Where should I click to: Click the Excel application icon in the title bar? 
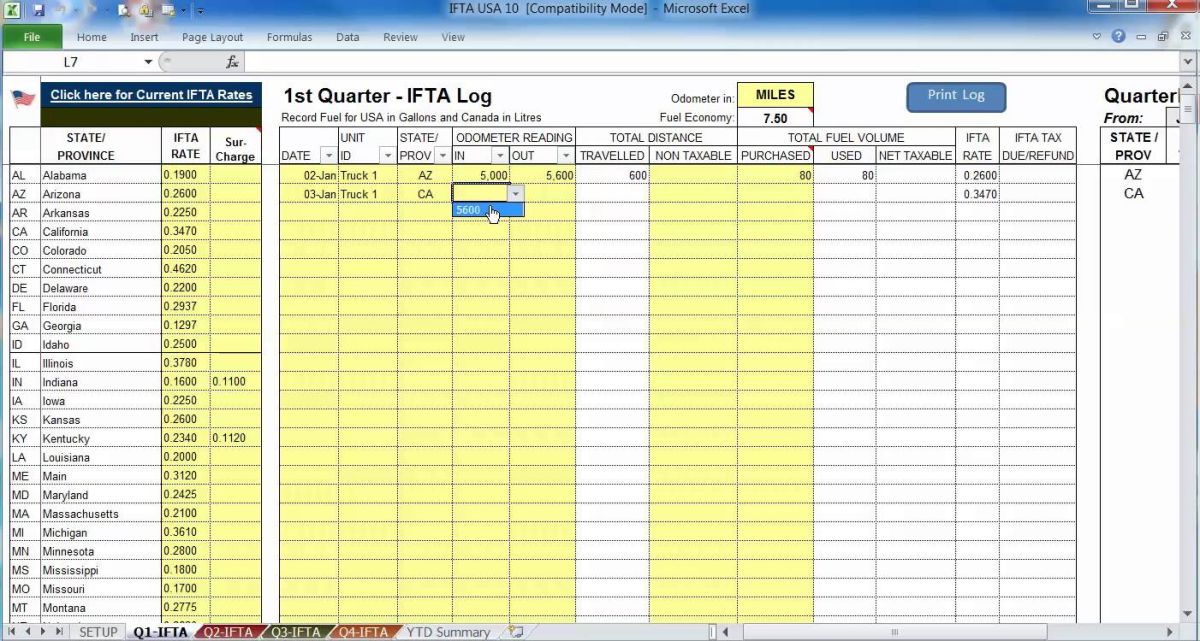pyautogui.click(x=12, y=9)
